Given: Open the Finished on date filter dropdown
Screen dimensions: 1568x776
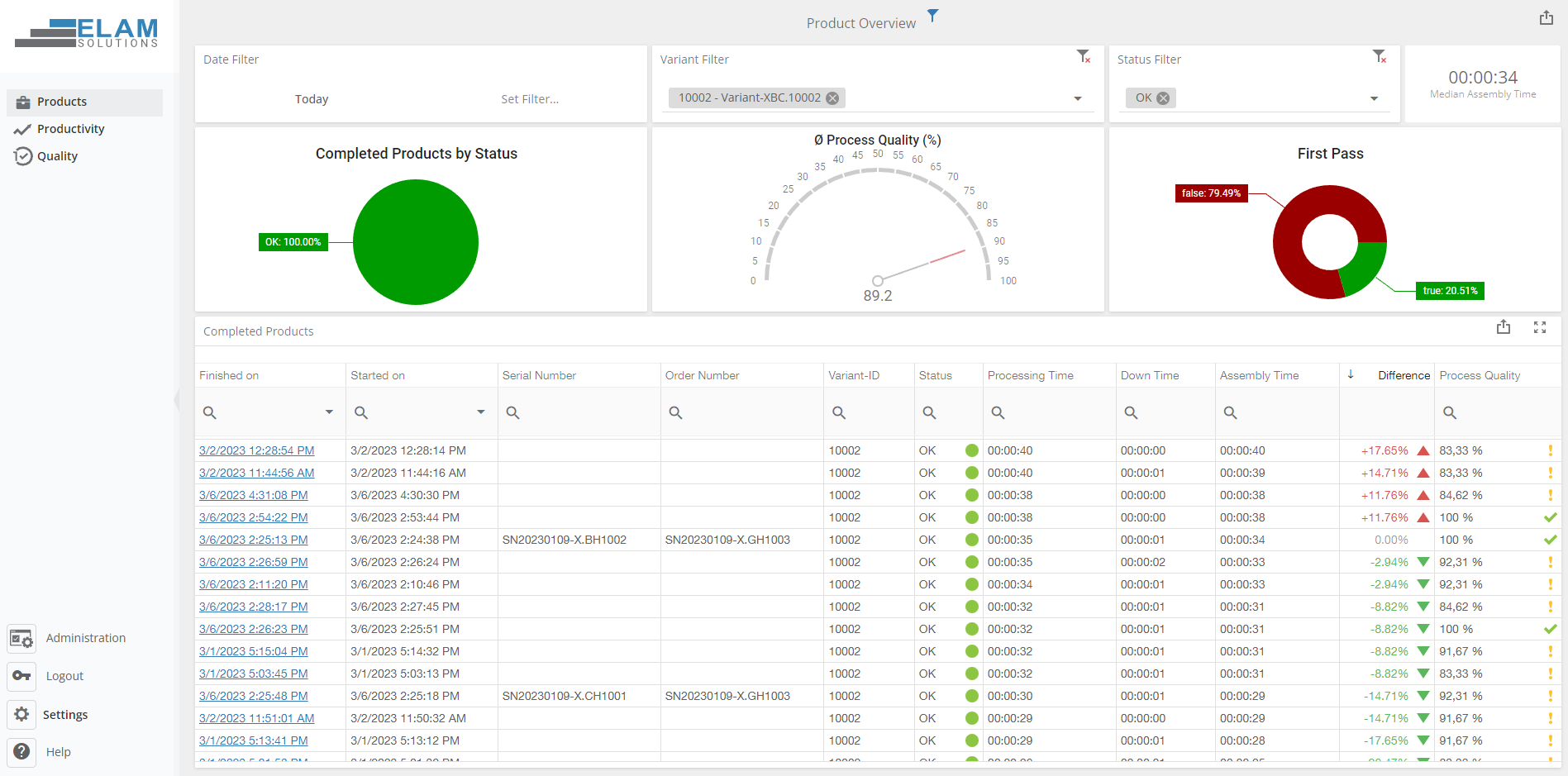Looking at the screenshot, I should [x=329, y=412].
